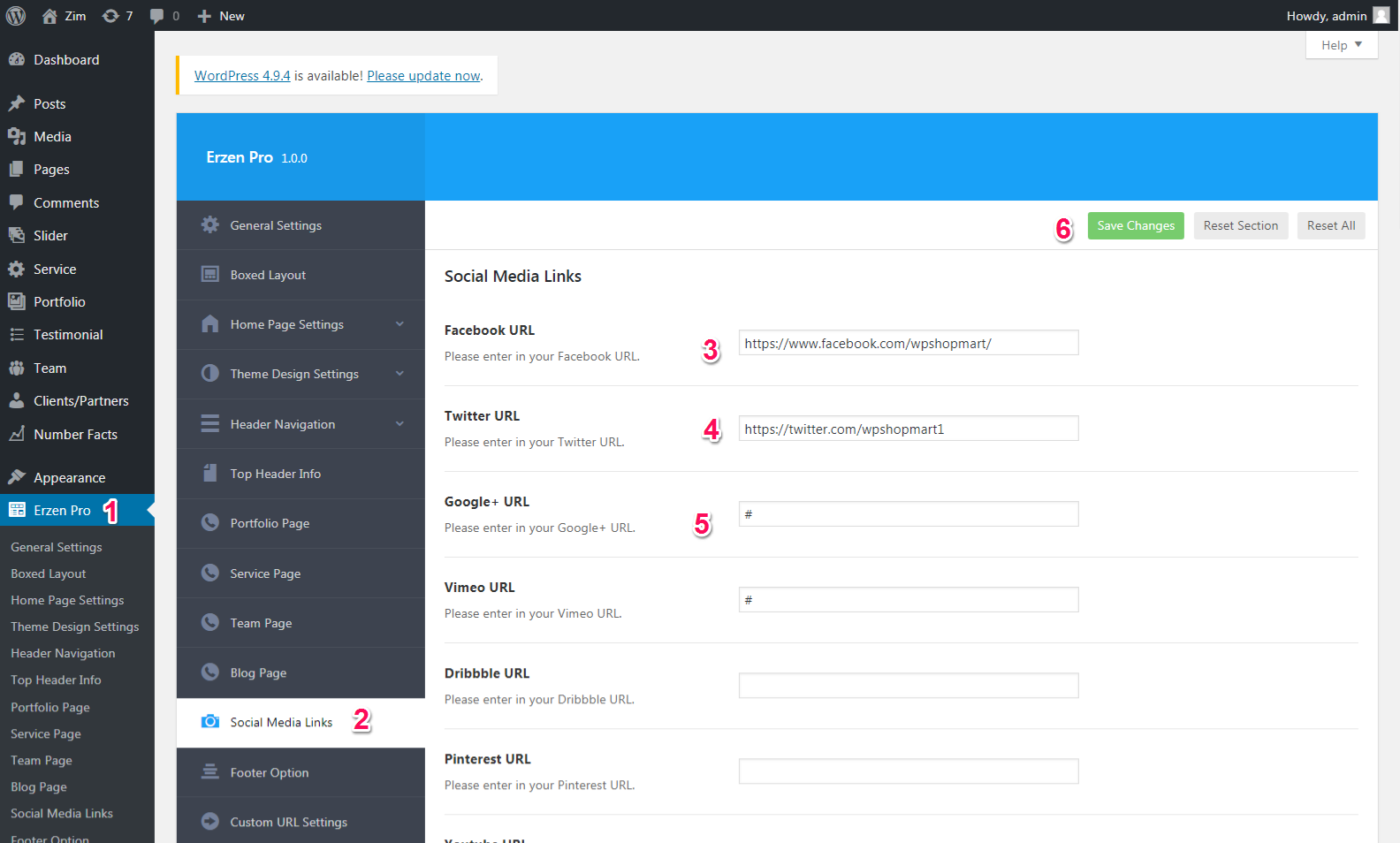The image size is (1400, 843).
Task: Open Header Navigation submenu link in sidebar
Action: pyautogui.click(x=63, y=653)
